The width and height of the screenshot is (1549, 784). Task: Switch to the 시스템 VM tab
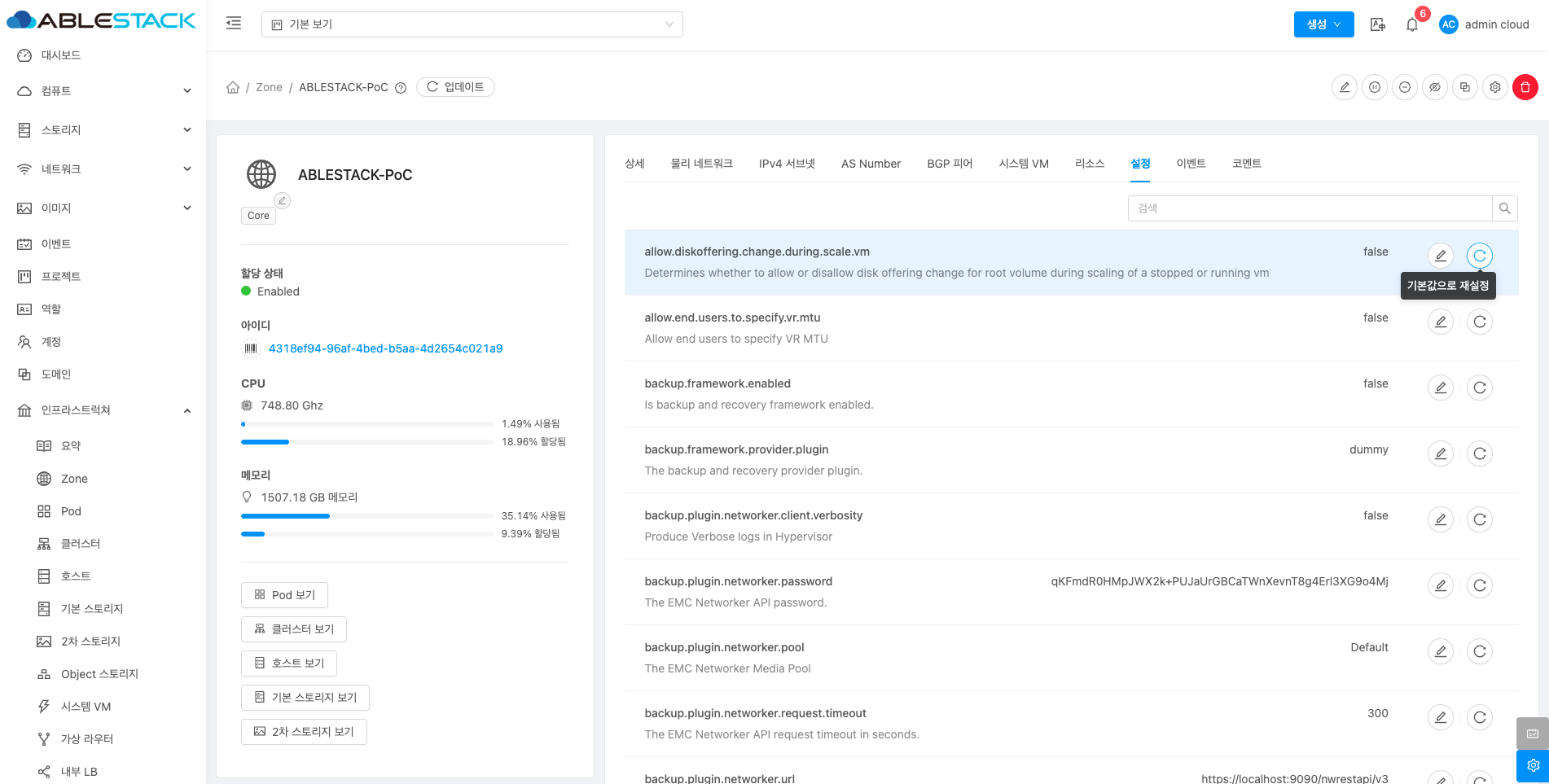pyautogui.click(x=1023, y=164)
